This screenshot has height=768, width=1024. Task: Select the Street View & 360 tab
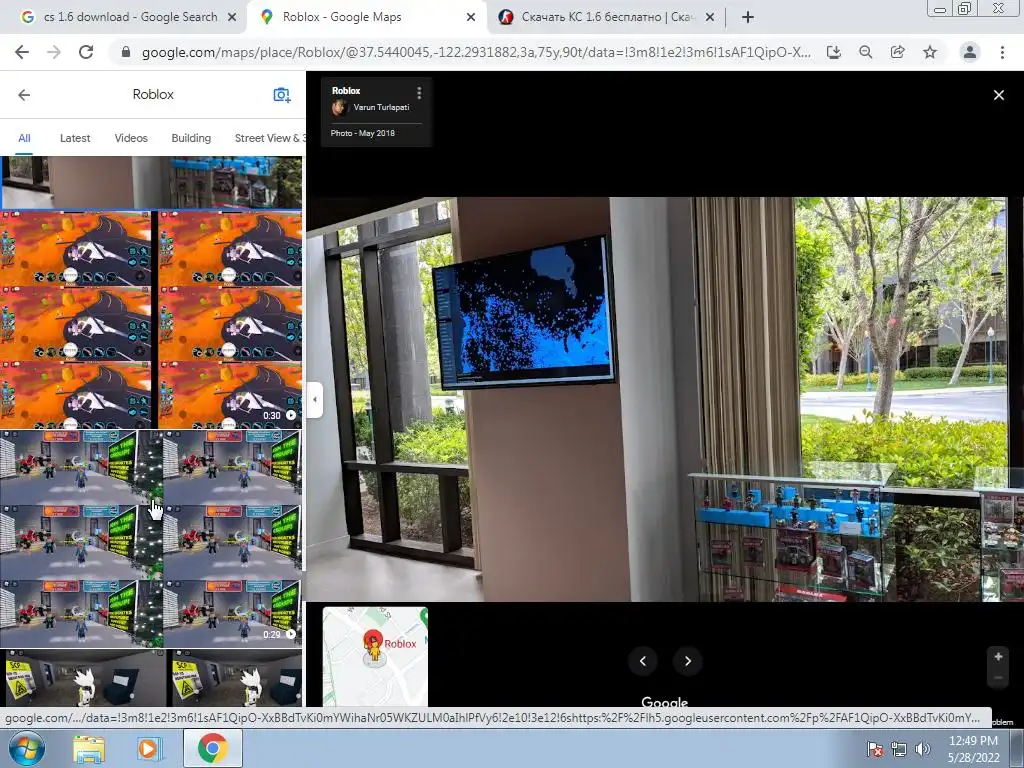(270, 138)
